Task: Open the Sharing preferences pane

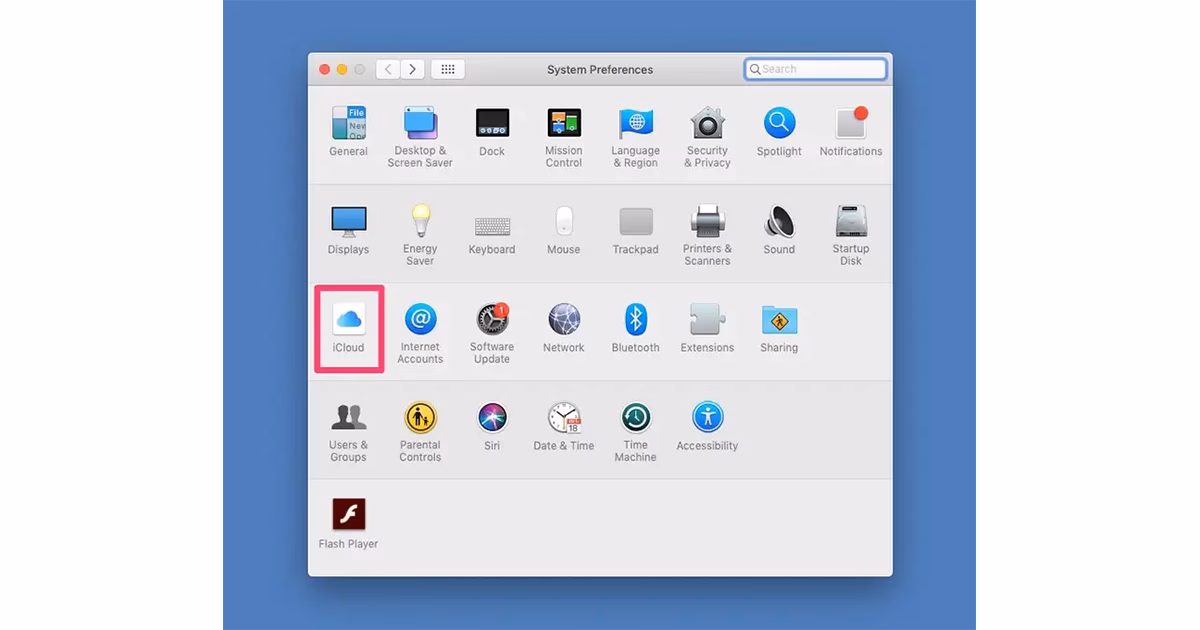Action: (779, 328)
